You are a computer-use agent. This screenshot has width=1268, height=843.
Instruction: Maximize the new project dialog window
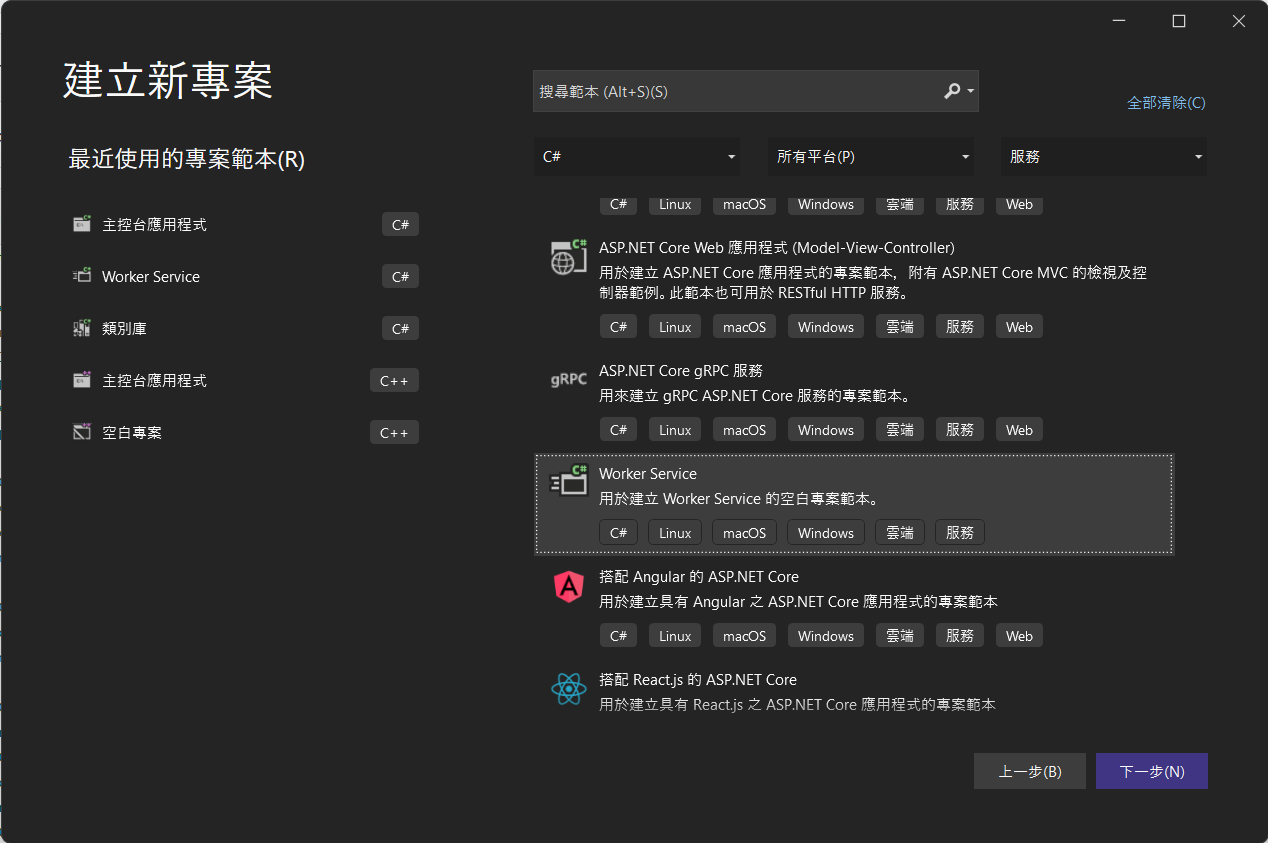1179,21
